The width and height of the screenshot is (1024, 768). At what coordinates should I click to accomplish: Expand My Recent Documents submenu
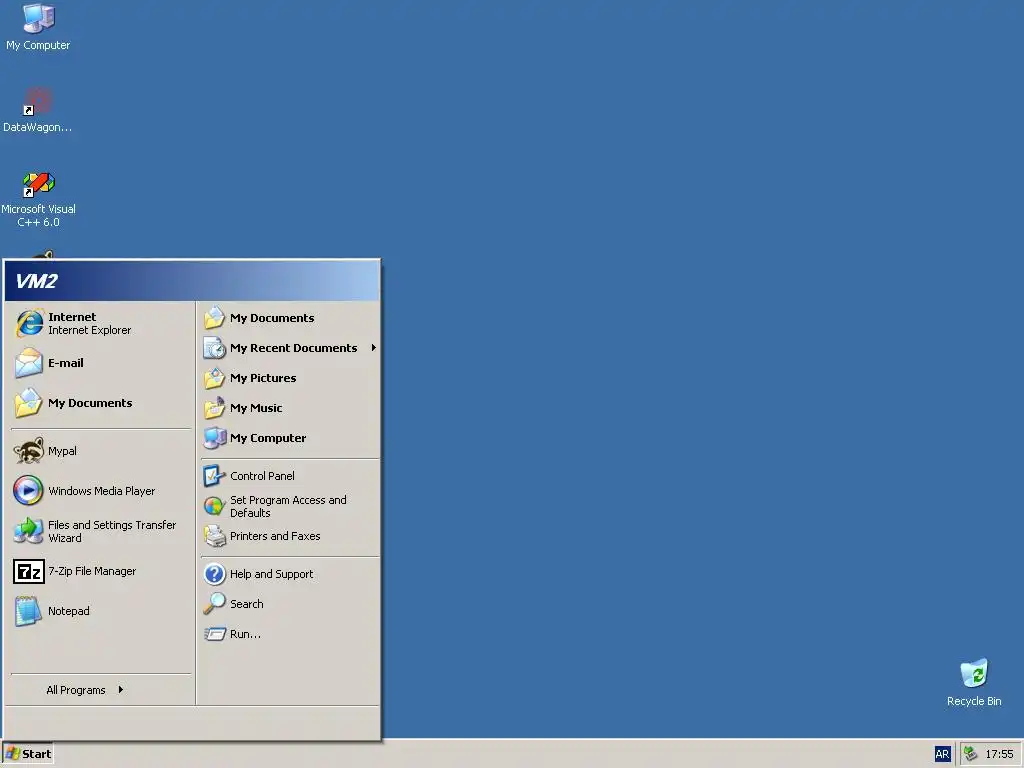click(x=289, y=348)
